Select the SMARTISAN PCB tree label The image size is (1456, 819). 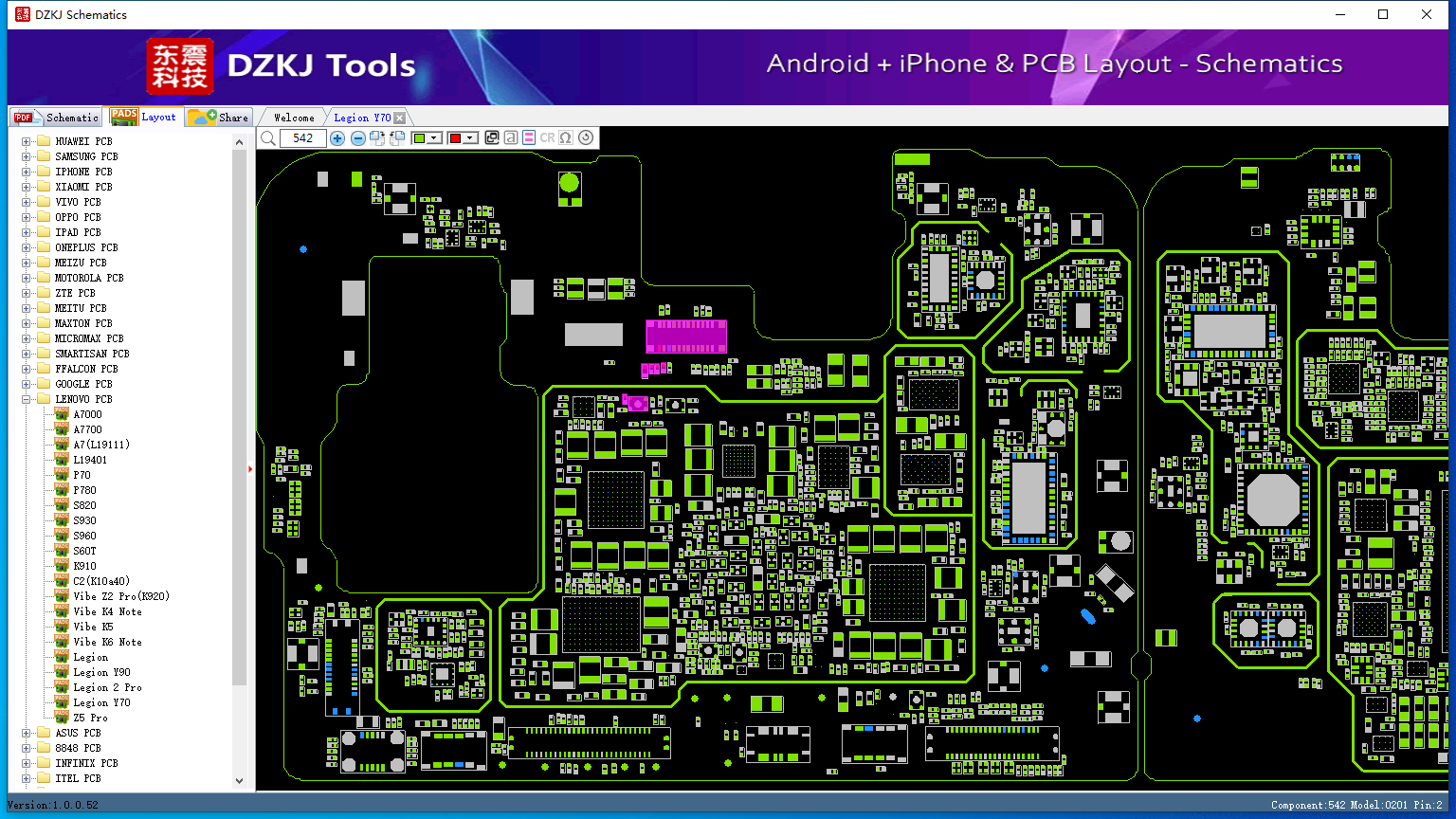(x=92, y=354)
